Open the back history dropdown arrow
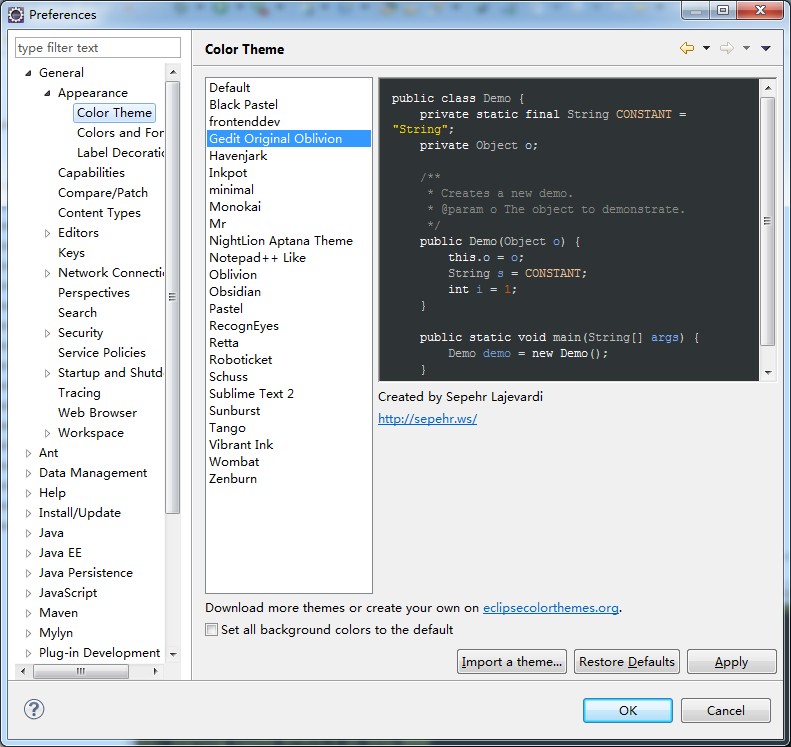791x747 pixels. (706, 48)
